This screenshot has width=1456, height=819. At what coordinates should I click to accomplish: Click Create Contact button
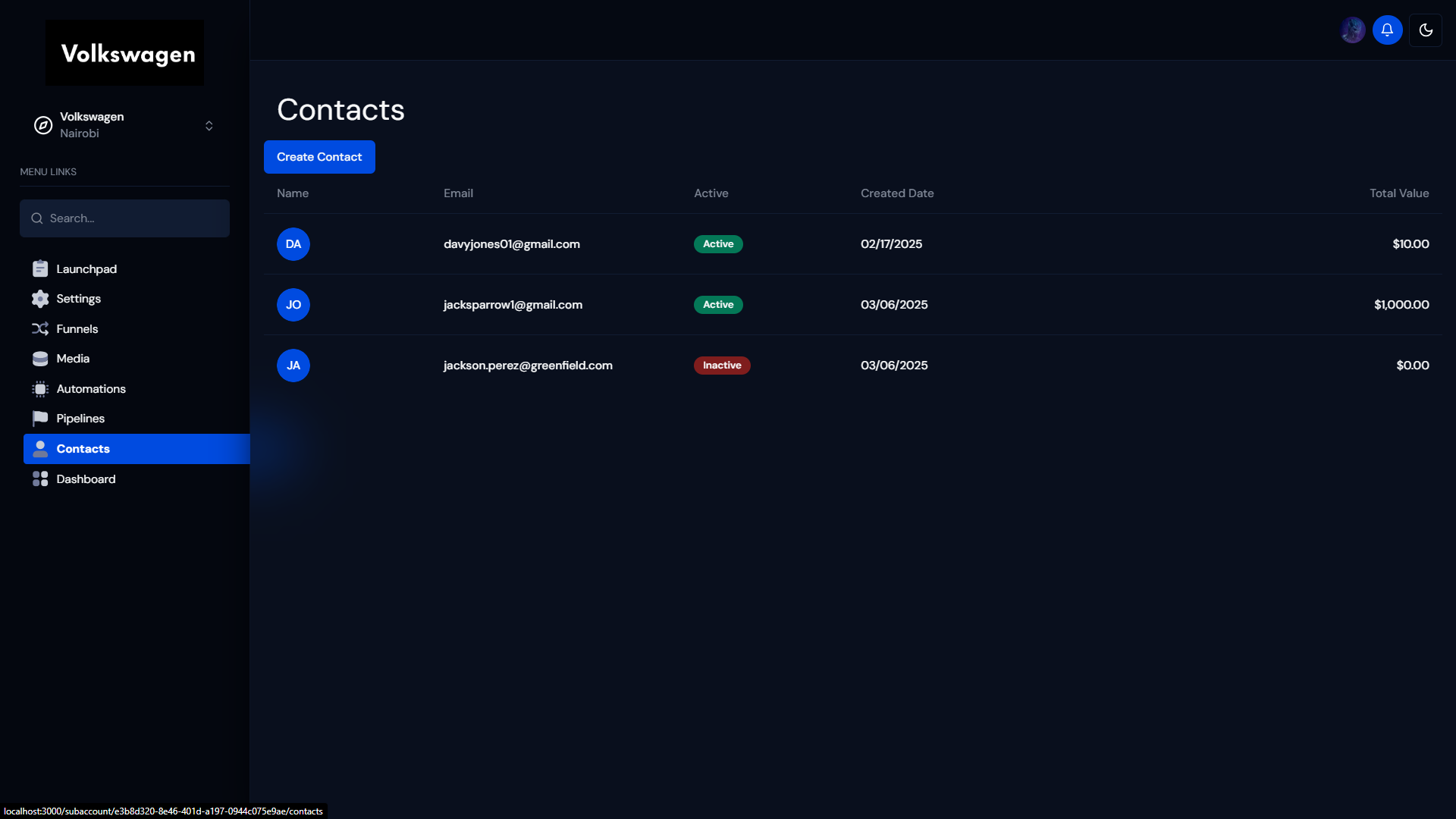[x=319, y=157]
